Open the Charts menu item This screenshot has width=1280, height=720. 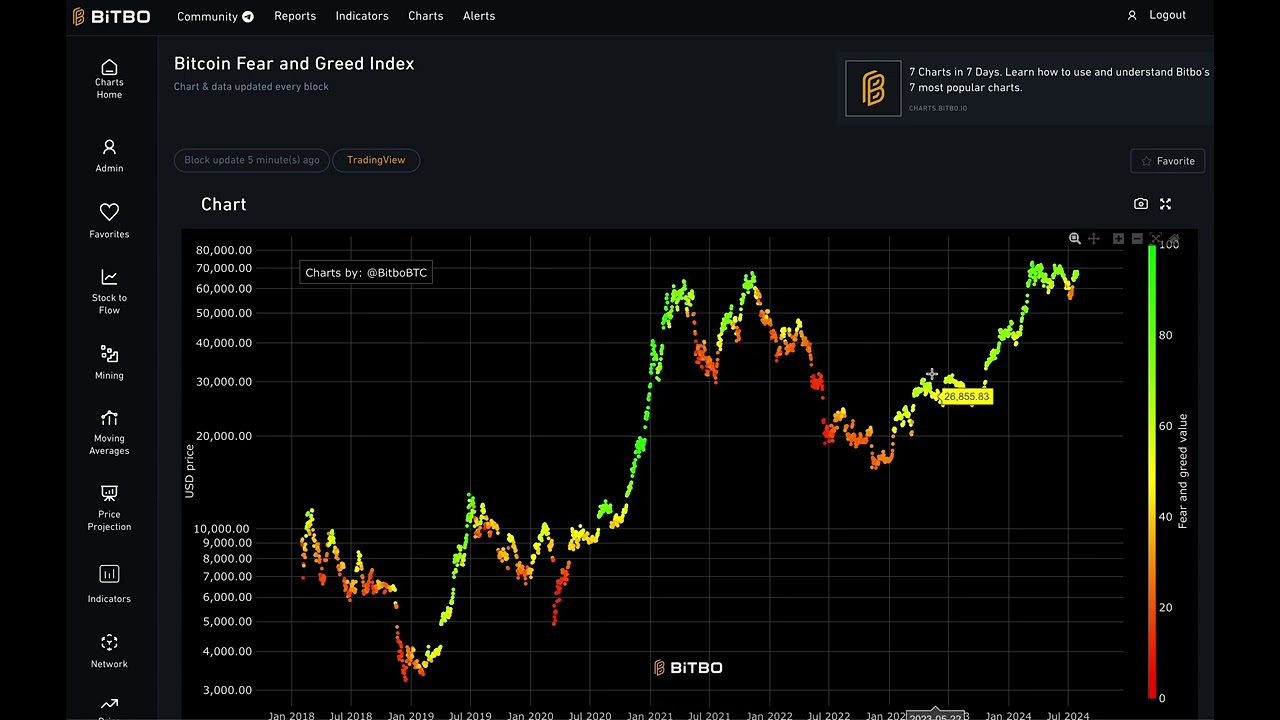426,16
